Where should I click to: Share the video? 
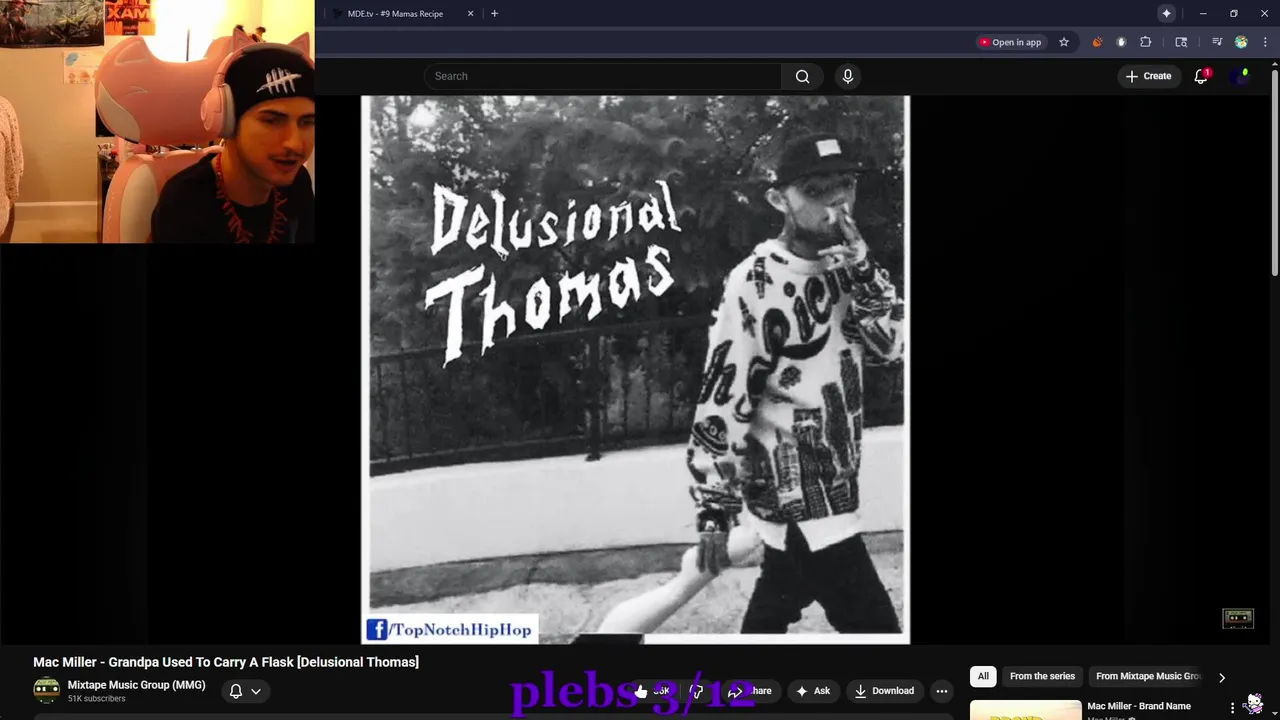[751, 691]
